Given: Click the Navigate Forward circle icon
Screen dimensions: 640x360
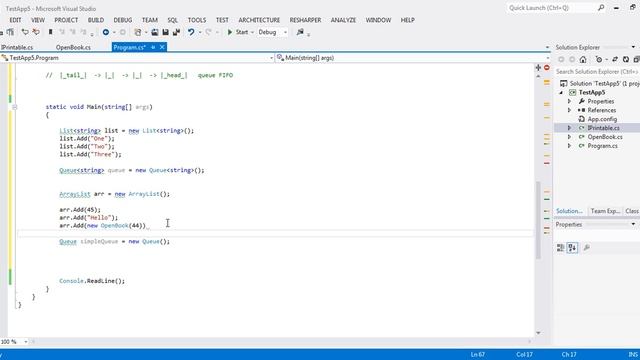Looking at the screenshot, I should point(122,32).
